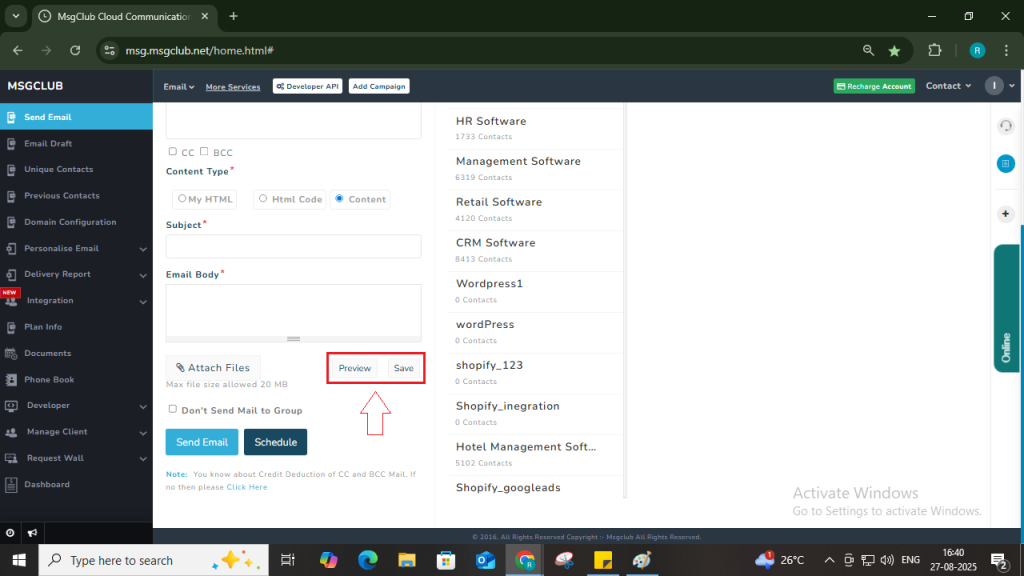
Task: Click the Attach Files button
Action: [213, 368]
